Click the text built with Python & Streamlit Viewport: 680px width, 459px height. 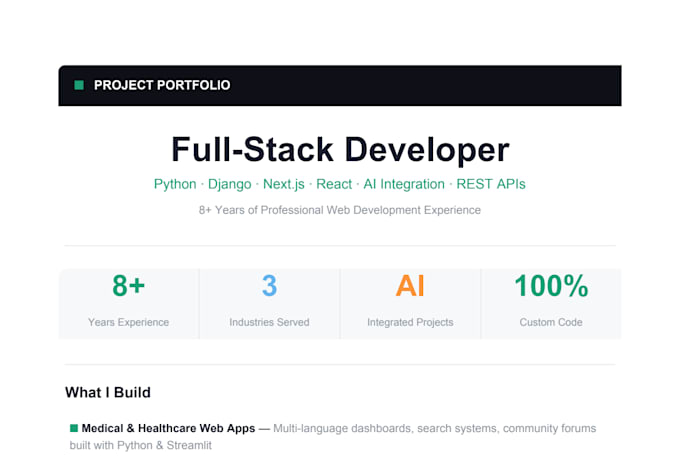pos(141,446)
